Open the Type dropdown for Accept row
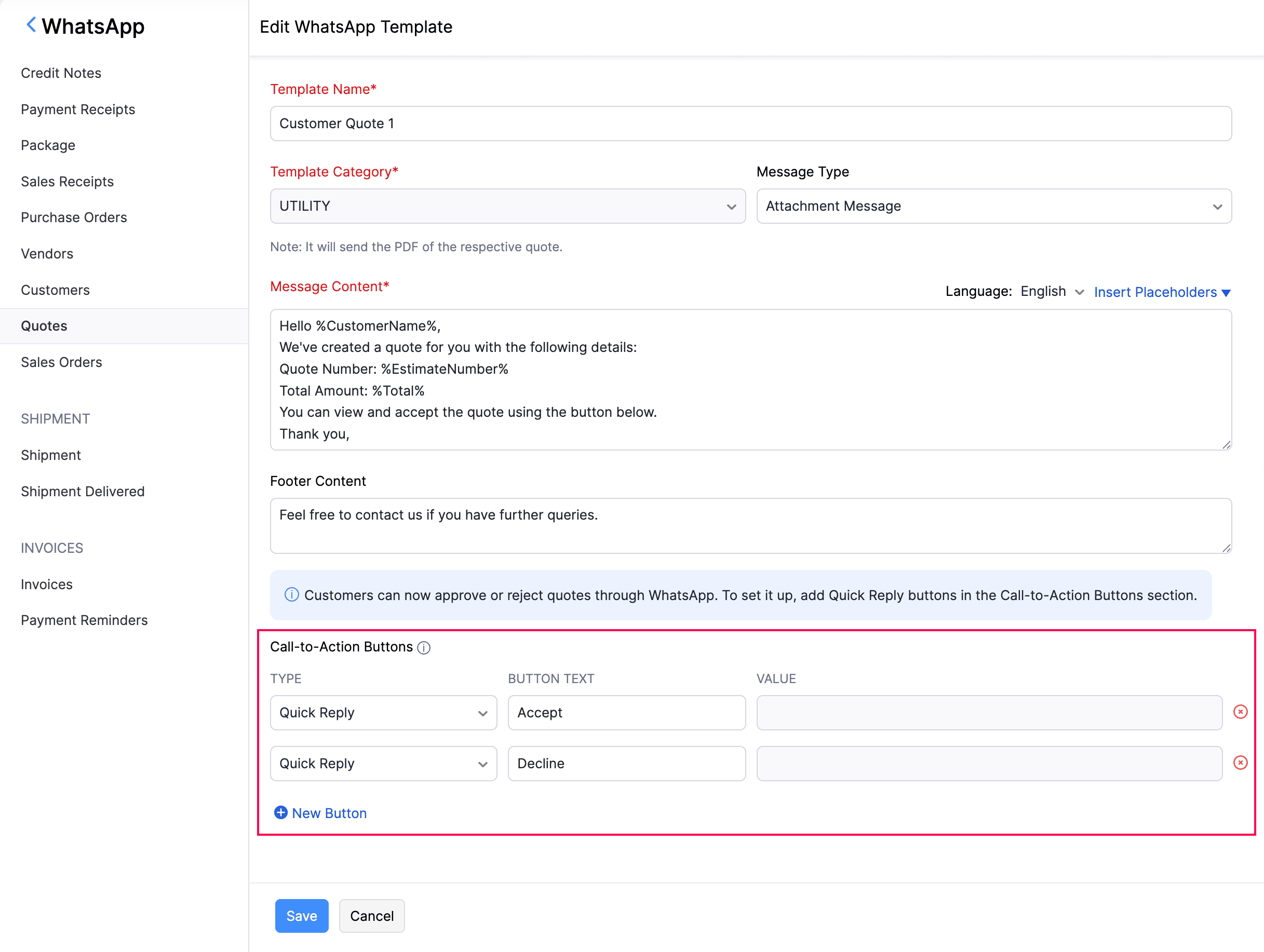The image size is (1264, 952). [x=383, y=713]
